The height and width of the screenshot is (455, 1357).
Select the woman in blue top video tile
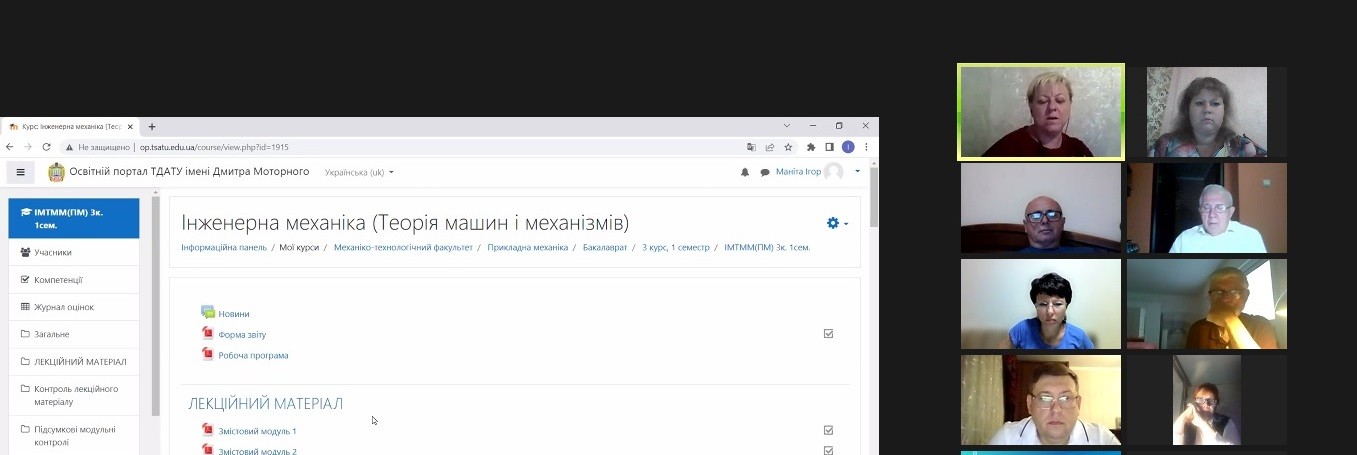click(1041, 304)
